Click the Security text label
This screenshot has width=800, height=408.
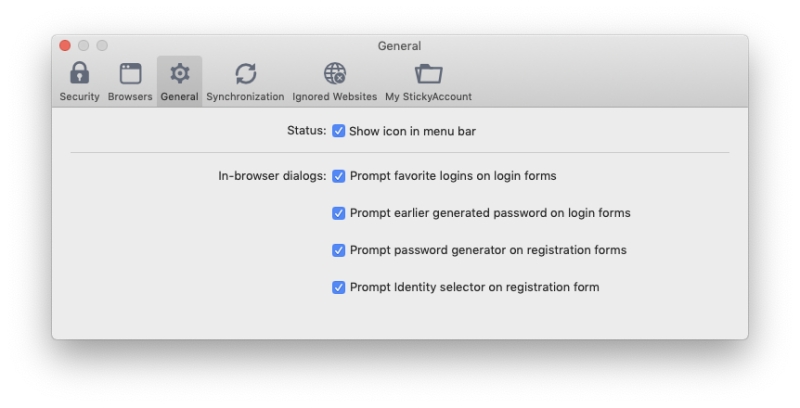pos(79,96)
